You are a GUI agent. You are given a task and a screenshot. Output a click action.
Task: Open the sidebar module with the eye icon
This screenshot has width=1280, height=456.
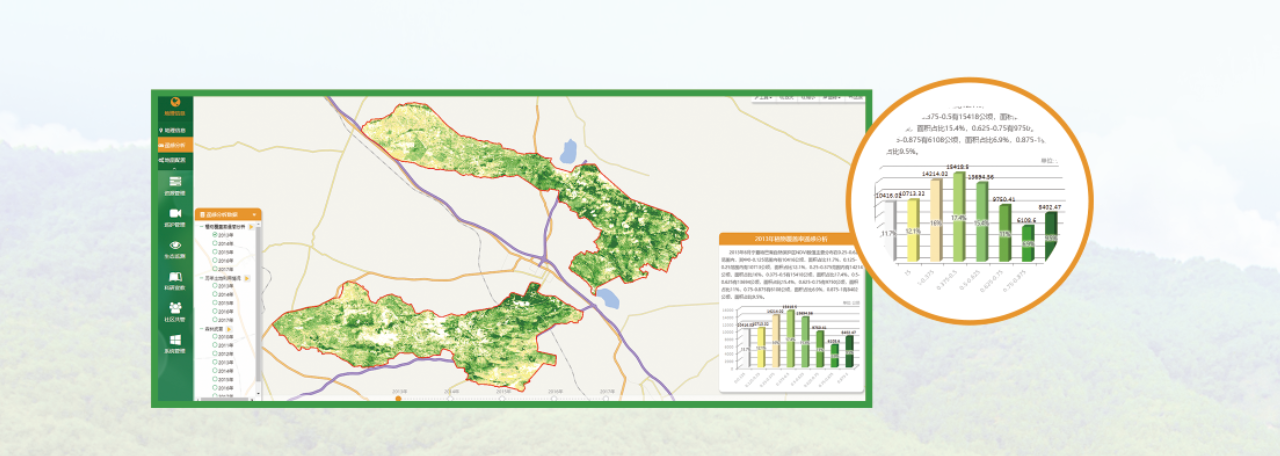pyautogui.click(x=175, y=247)
